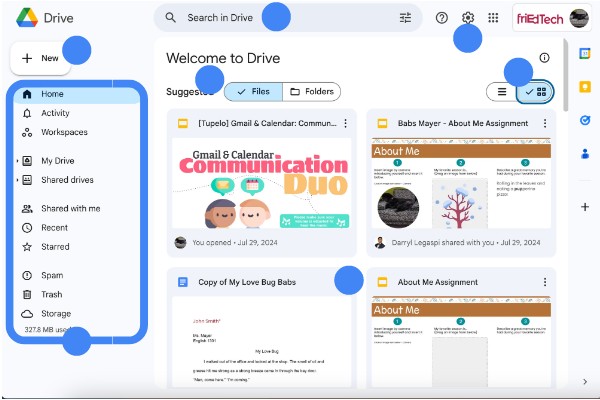Open the Trash section
Viewport: 600px width, 400px height.
(x=51, y=294)
